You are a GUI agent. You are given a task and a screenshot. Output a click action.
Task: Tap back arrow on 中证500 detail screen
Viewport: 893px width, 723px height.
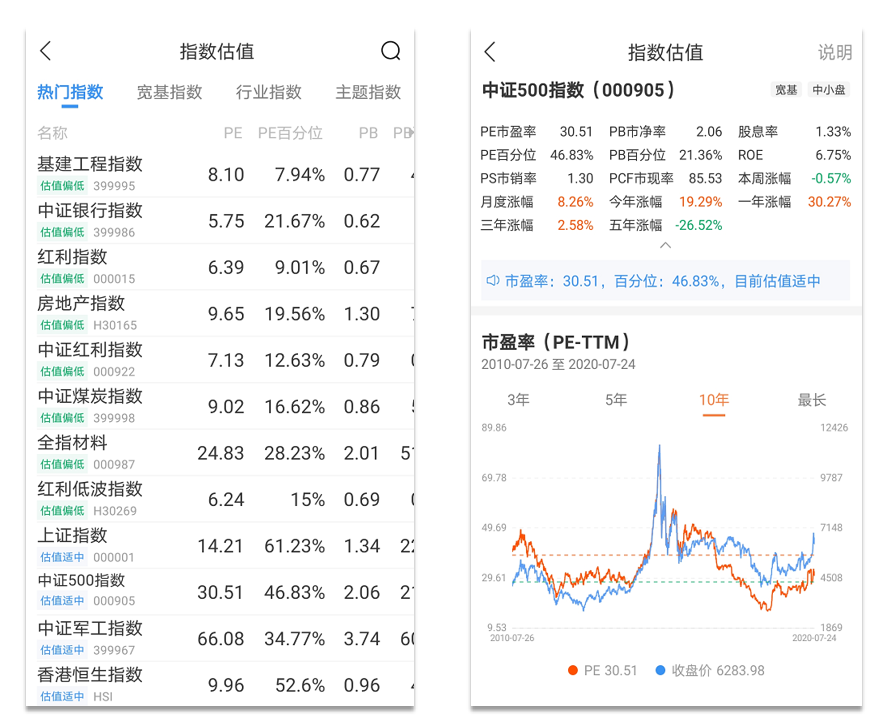click(490, 52)
